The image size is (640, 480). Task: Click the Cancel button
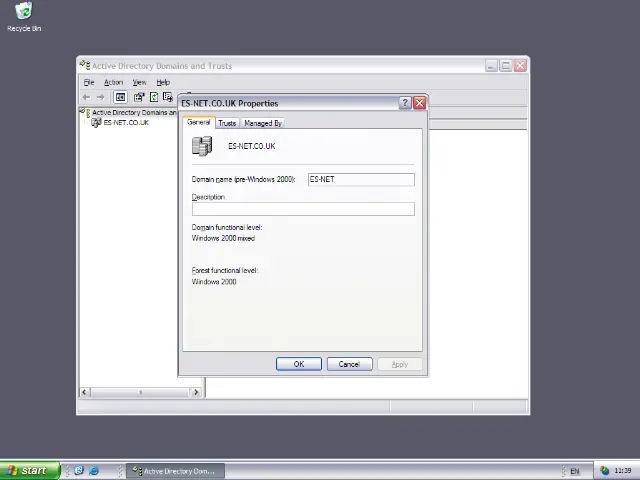(x=349, y=364)
